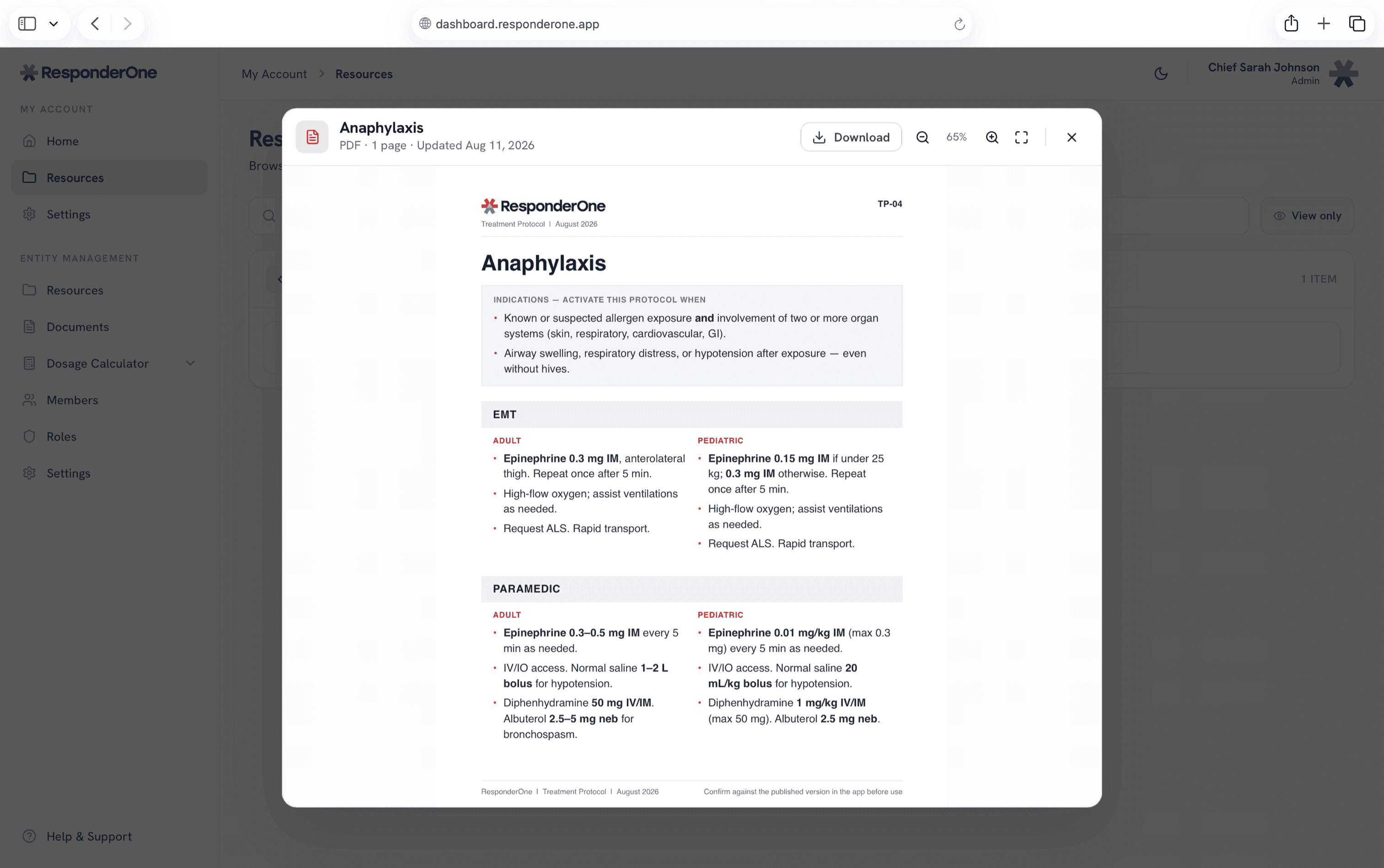Image resolution: width=1384 pixels, height=868 pixels.
Task: Click the Anaphylaxis document heading
Action: 543,263
